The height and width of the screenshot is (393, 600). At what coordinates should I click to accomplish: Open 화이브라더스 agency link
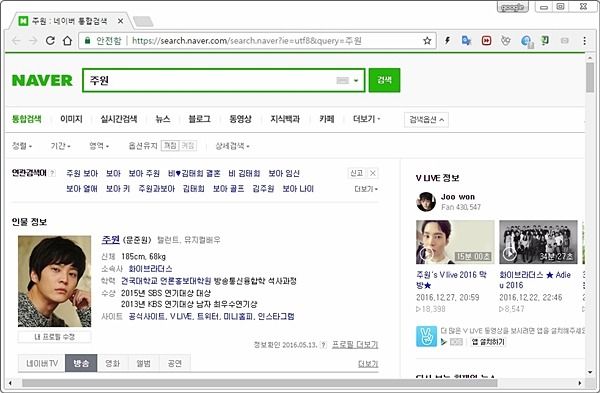point(150,269)
